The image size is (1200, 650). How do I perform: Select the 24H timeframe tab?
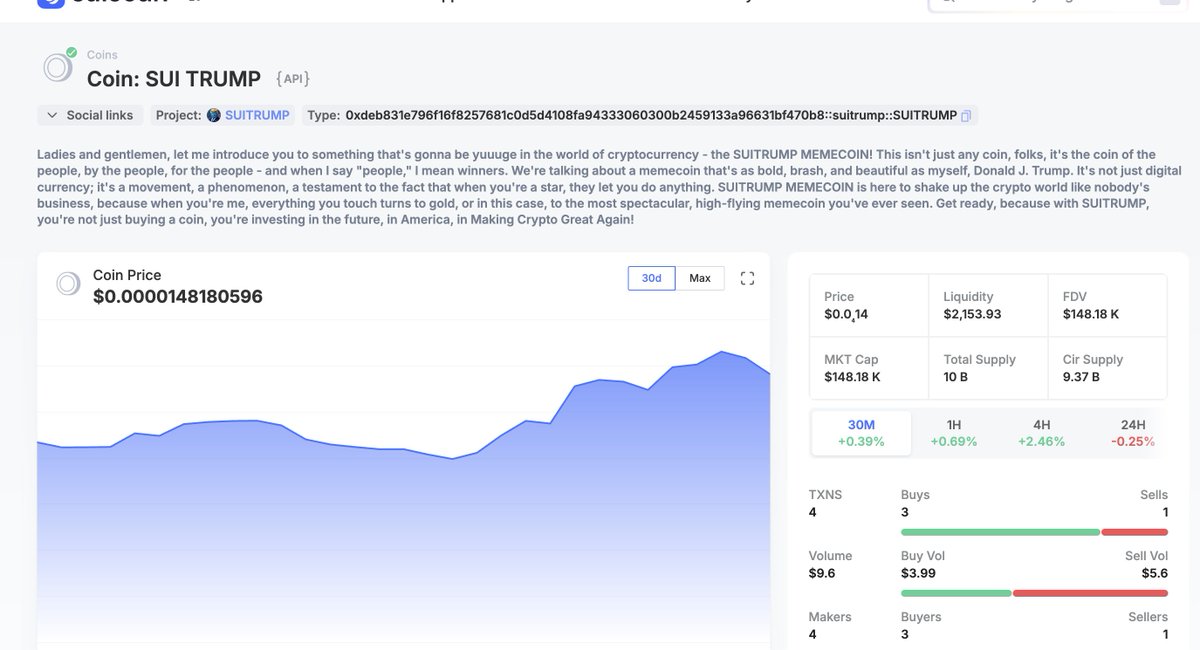(x=1133, y=433)
